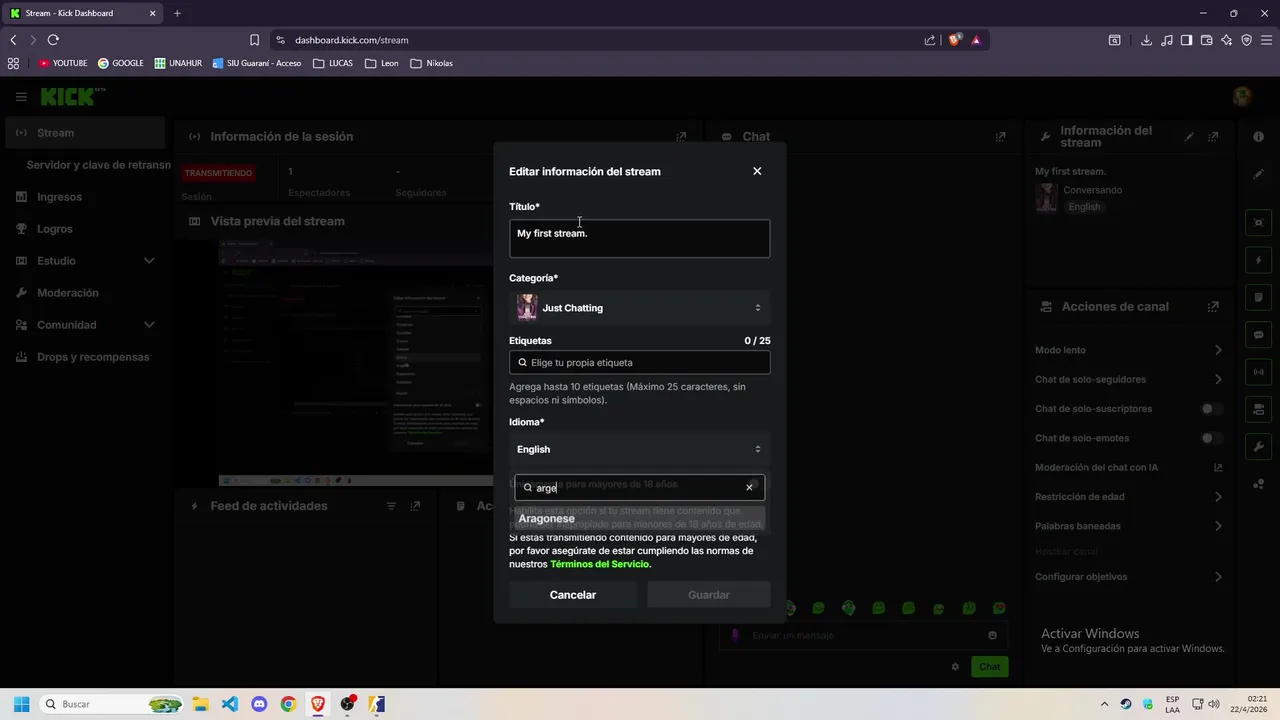The width and height of the screenshot is (1280, 720).
Task: Click the browser address bar URL
Action: [x=351, y=40]
